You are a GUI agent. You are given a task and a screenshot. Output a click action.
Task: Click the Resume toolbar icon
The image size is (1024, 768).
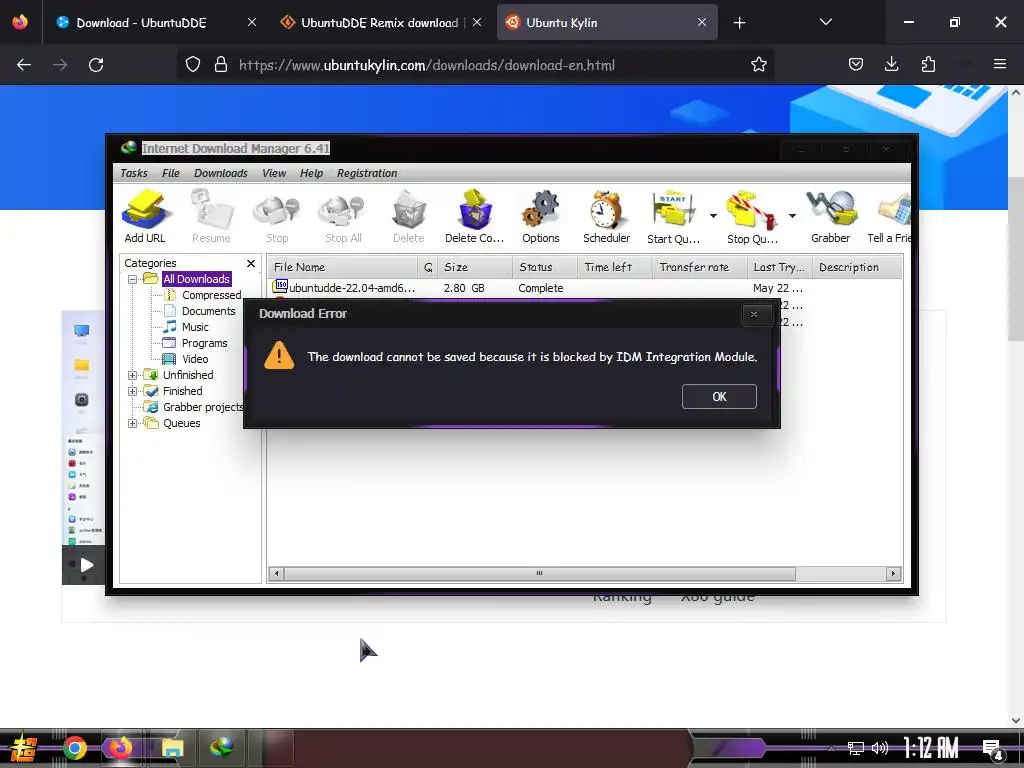click(211, 217)
